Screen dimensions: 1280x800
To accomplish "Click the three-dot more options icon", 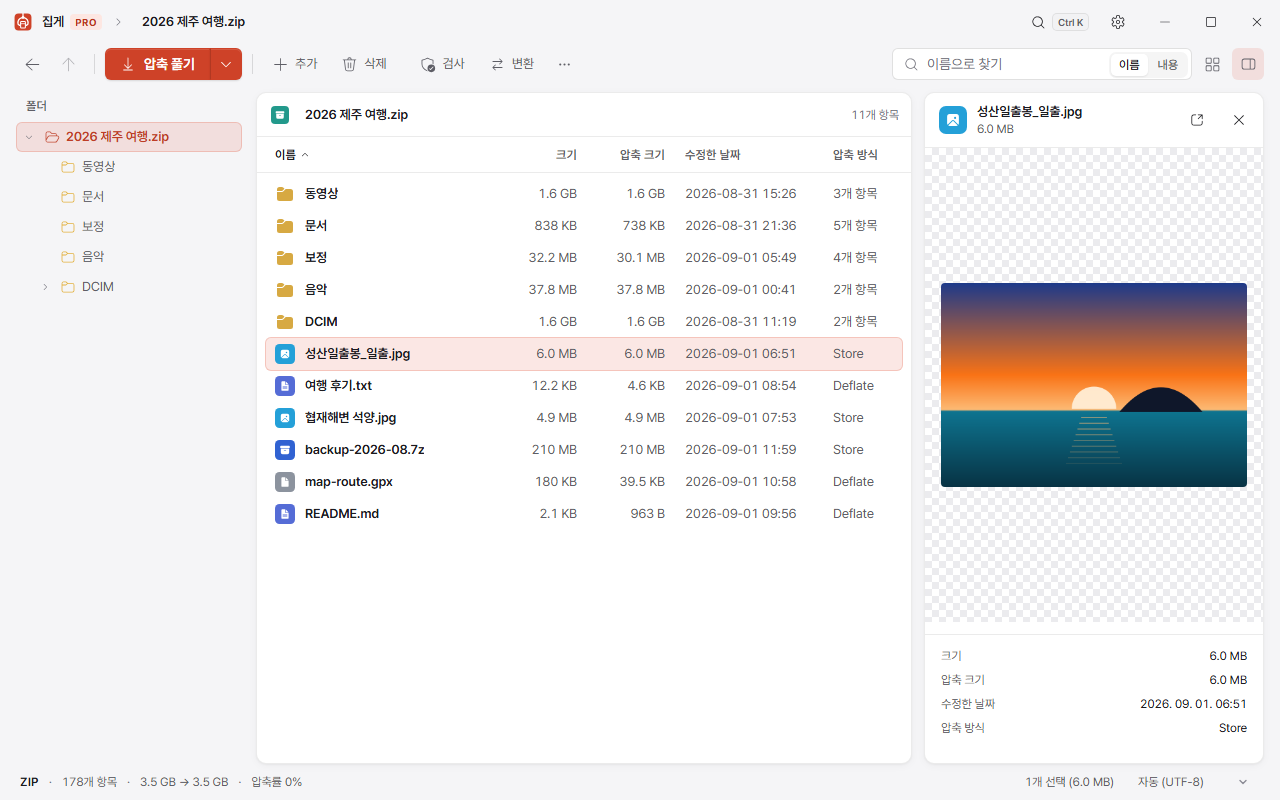I will pos(564,64).
